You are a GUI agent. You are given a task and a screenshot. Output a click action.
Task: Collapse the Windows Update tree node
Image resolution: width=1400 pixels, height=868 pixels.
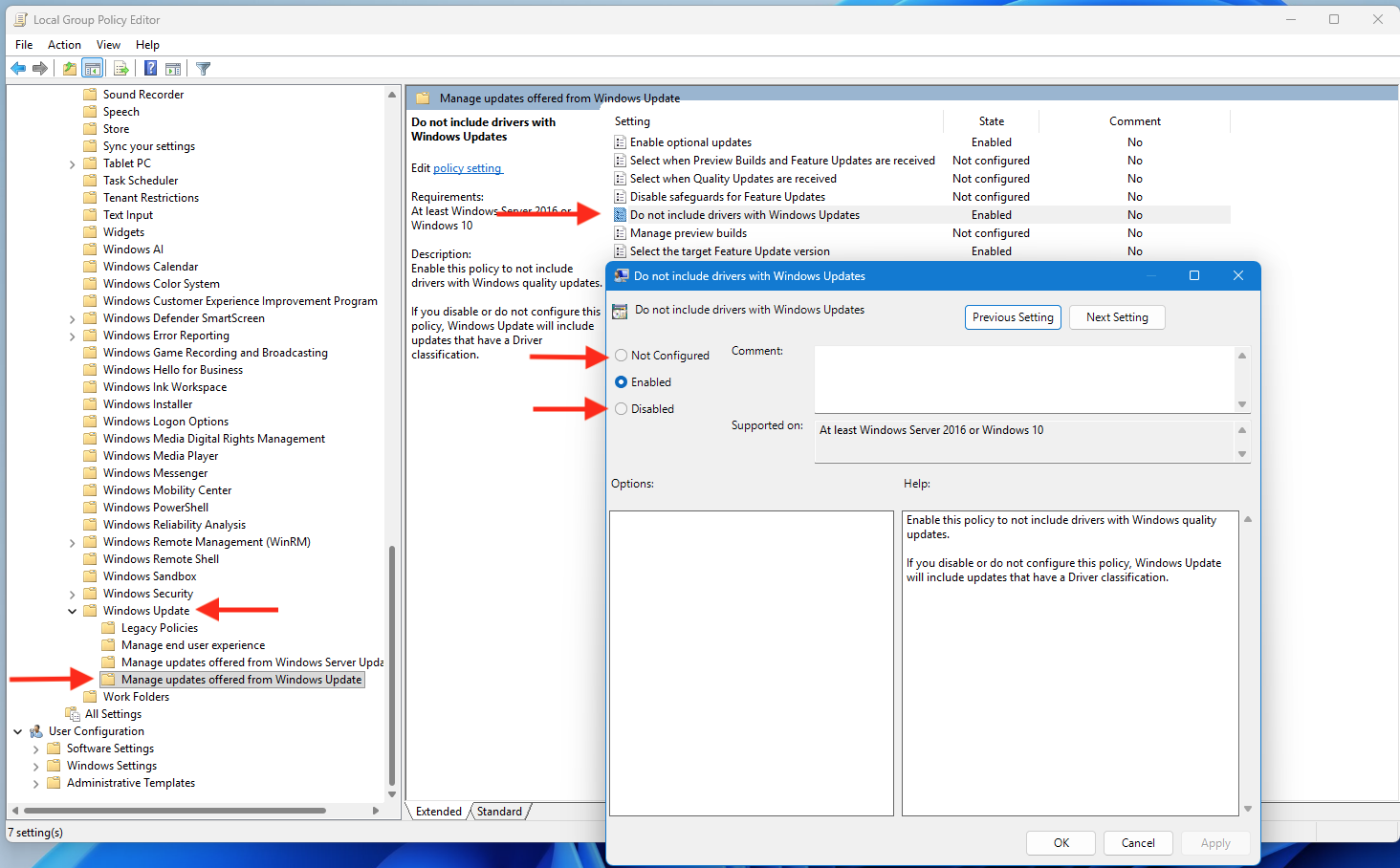pyautogui.click(x=73, y=611)
